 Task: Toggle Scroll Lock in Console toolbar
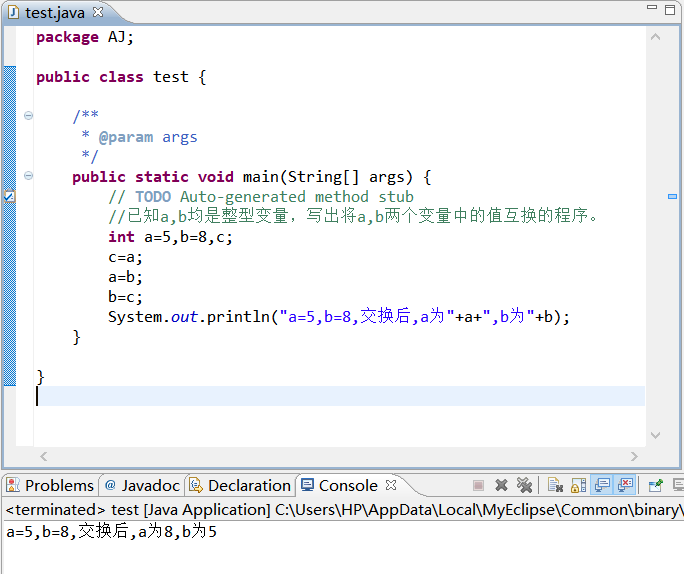point(578,485)
